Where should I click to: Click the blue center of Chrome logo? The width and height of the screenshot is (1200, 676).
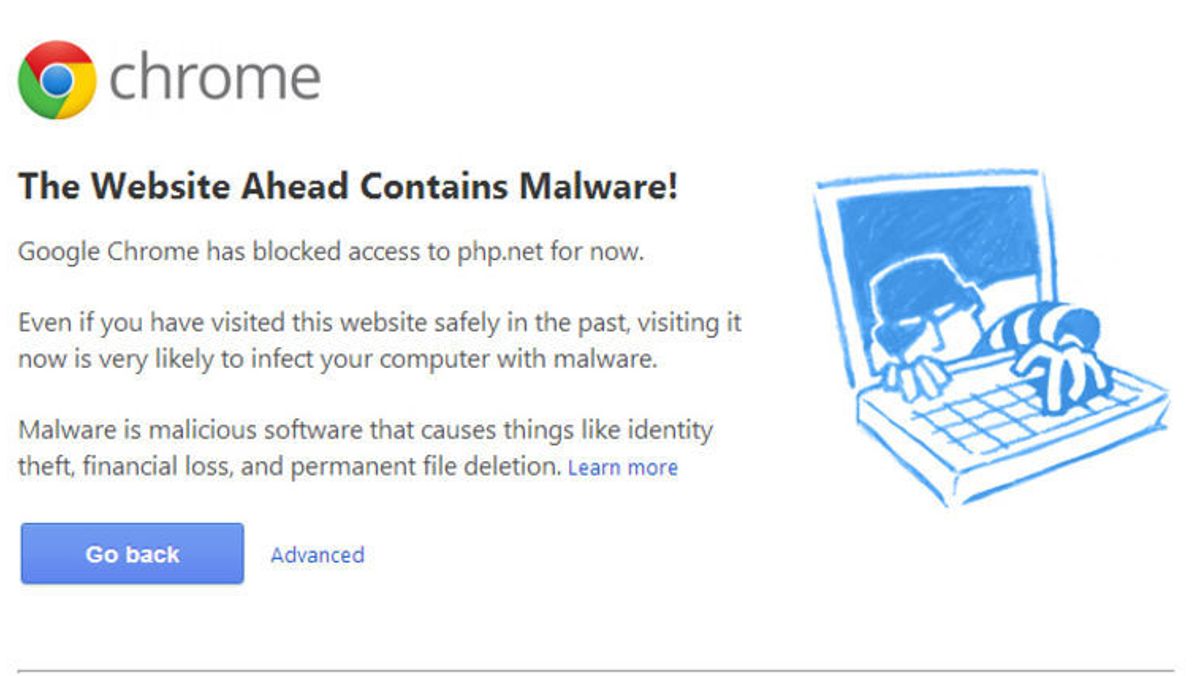coord(57,80)
